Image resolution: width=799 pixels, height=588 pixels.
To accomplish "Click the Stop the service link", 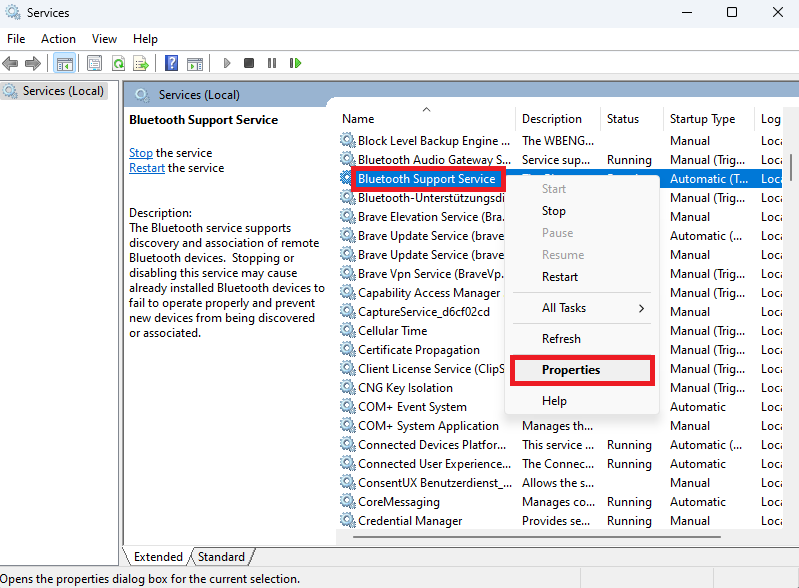I will tap(141, 153).
